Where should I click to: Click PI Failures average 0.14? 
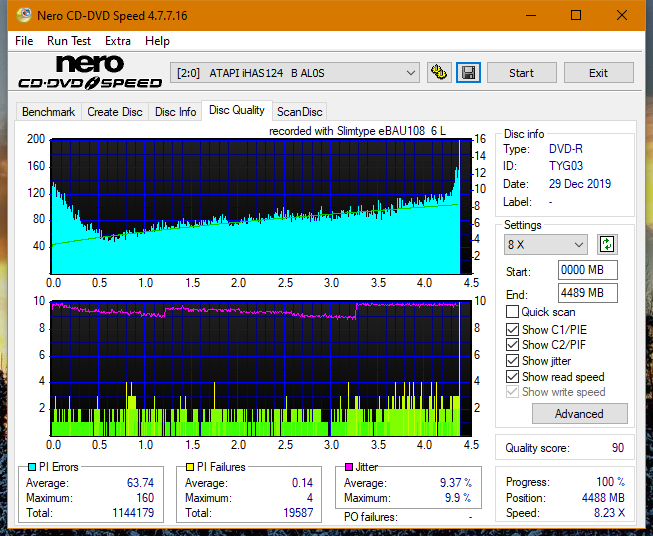[302, 483]
